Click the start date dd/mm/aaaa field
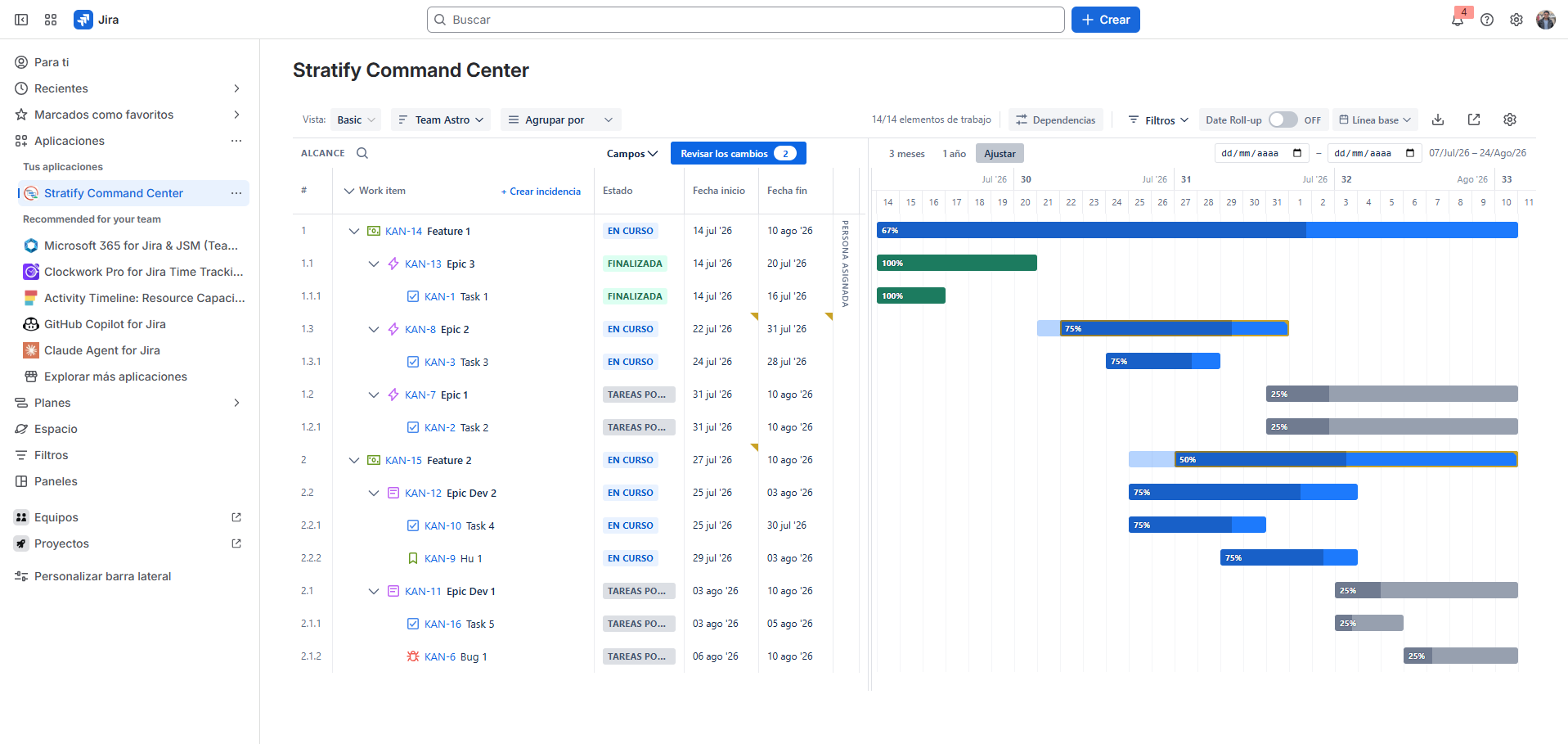This screenshot has width=1568, height=744. (x=1261, y=153)
